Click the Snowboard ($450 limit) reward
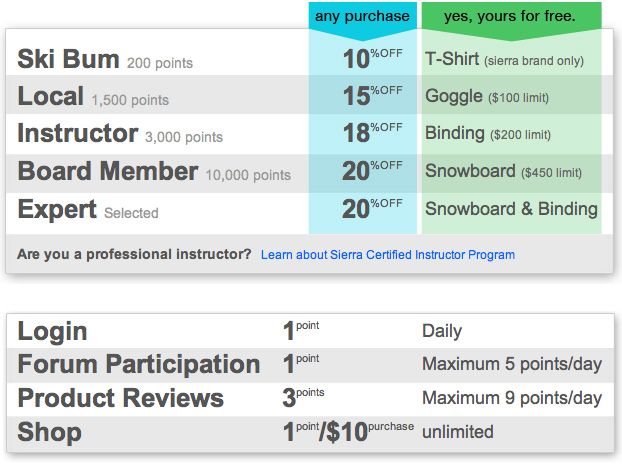Screen dimensions: 622x464 pos(503,172)
